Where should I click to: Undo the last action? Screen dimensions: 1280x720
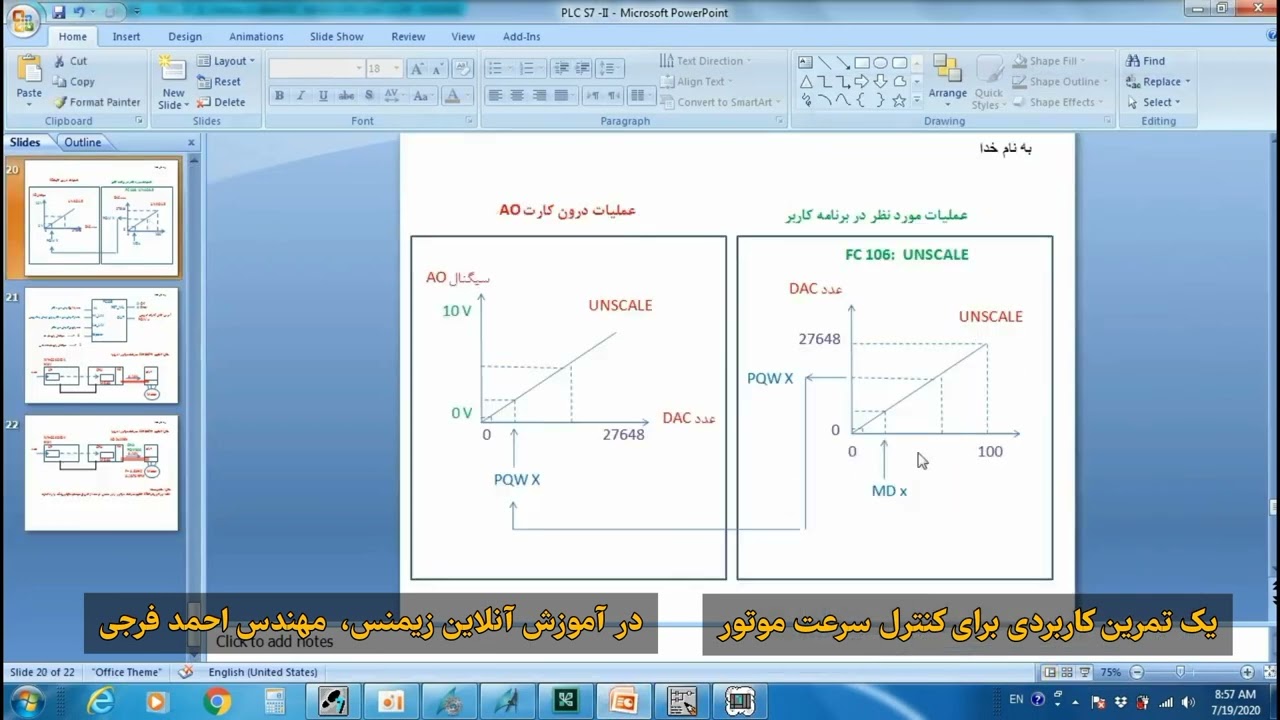click(x=80, y=12)
